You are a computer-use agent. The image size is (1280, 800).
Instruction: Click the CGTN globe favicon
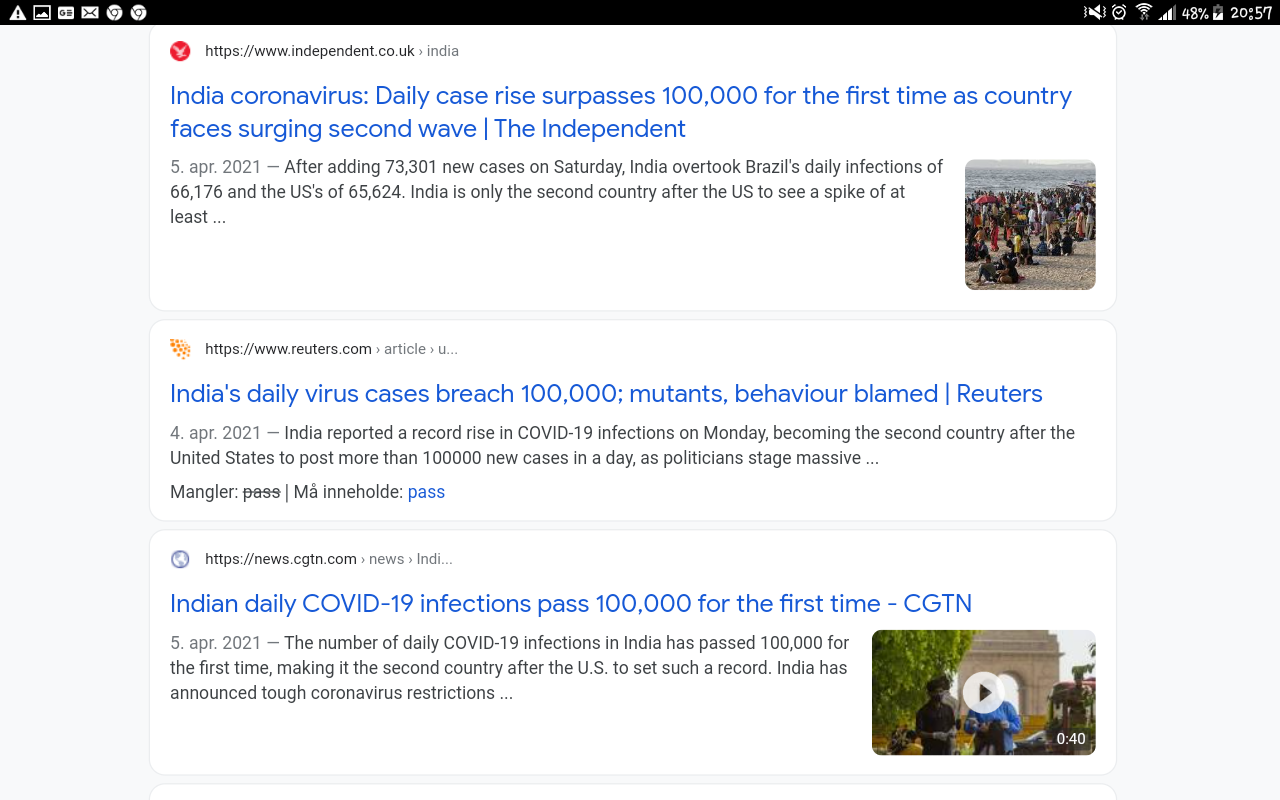[x=180, y=559]
